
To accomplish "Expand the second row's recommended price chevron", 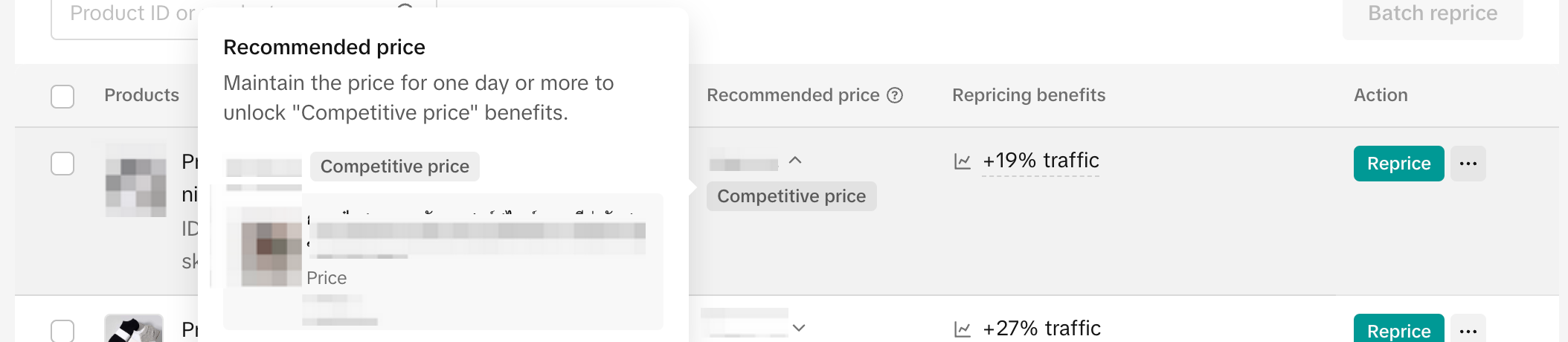I will [x=799, y=327].
